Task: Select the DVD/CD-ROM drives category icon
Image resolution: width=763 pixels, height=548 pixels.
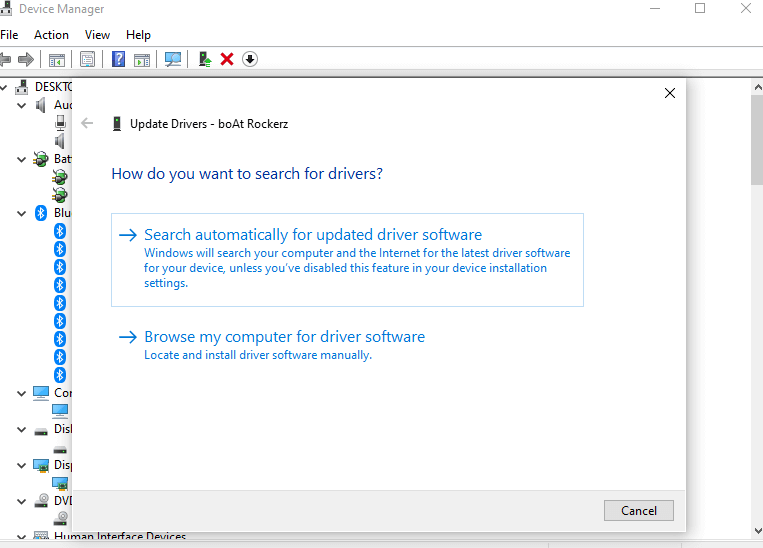Action: tap(41, 501)
